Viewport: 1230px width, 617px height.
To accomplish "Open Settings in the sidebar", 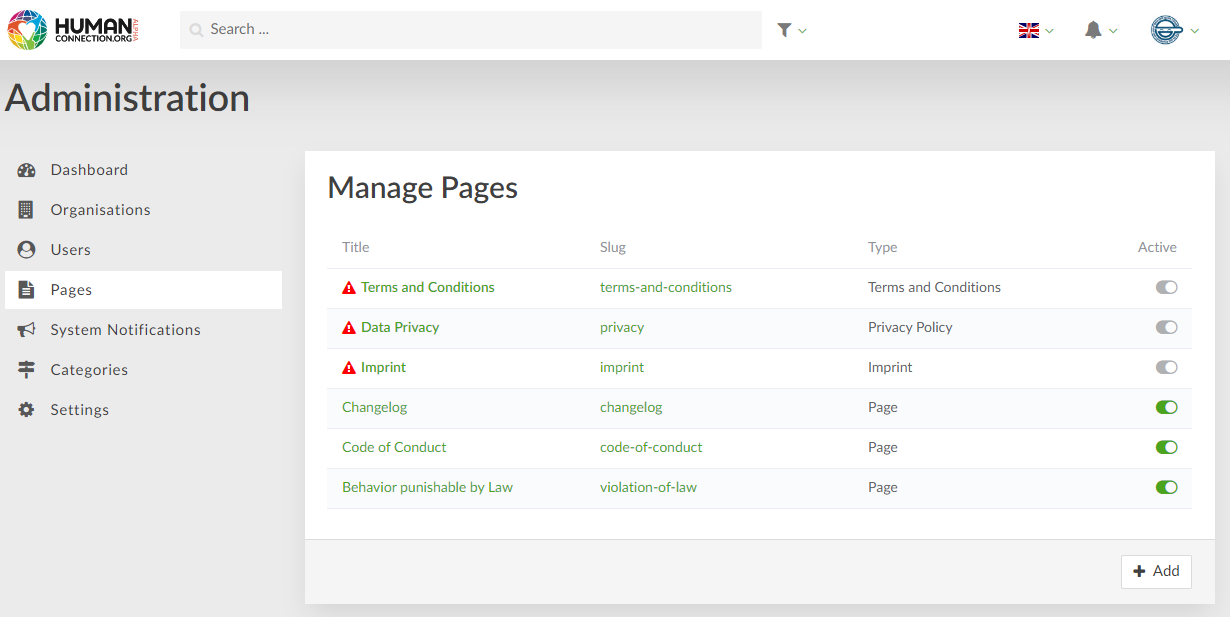I will tap(143, 410).
